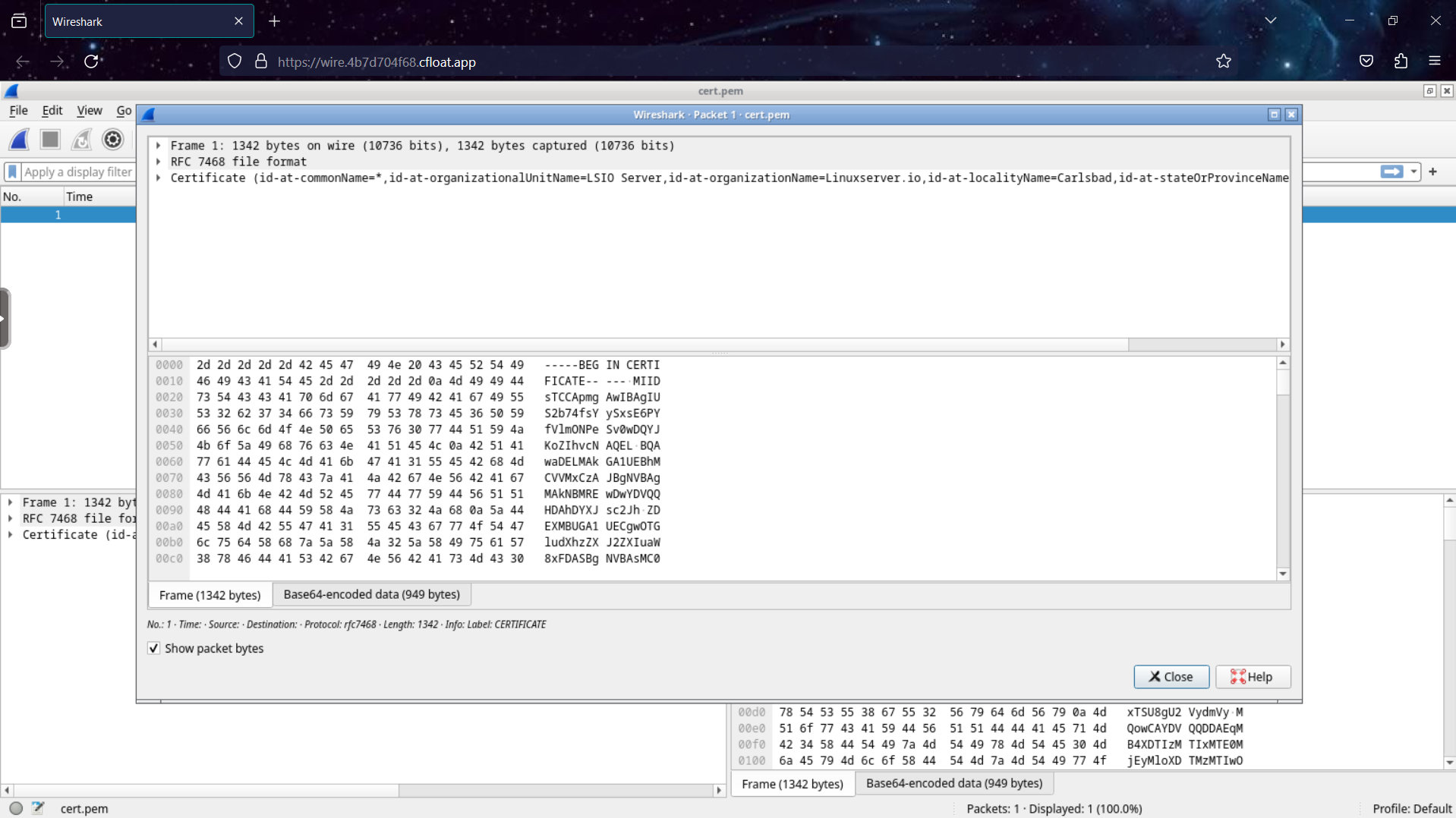This screenshot has width=1456, height=818.
Task: Click the display filter bookmark icon
Action: coord(12,172)
